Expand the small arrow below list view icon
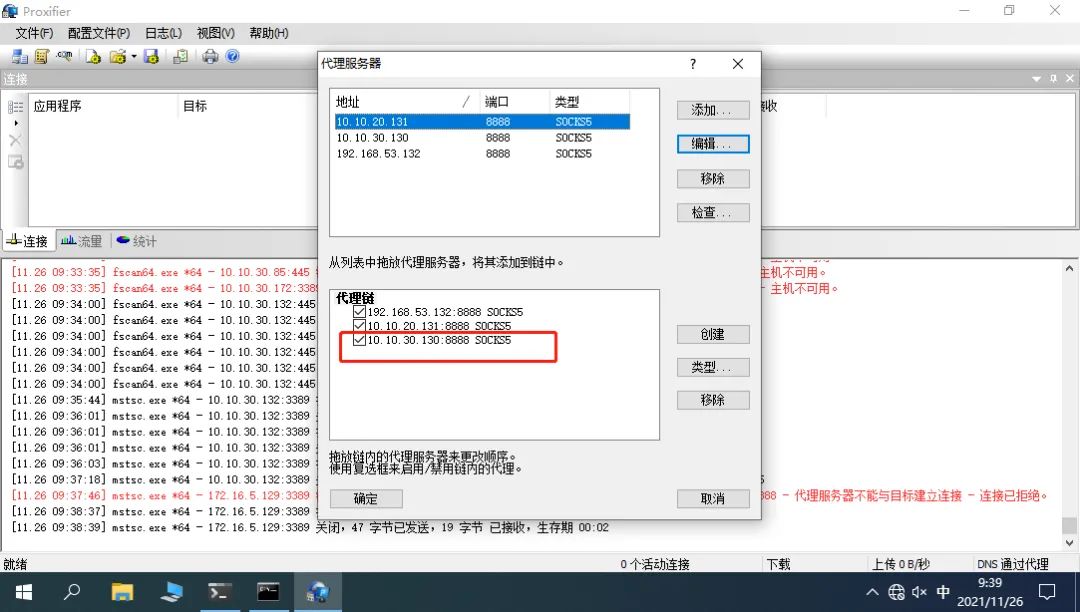 (16, 123)
